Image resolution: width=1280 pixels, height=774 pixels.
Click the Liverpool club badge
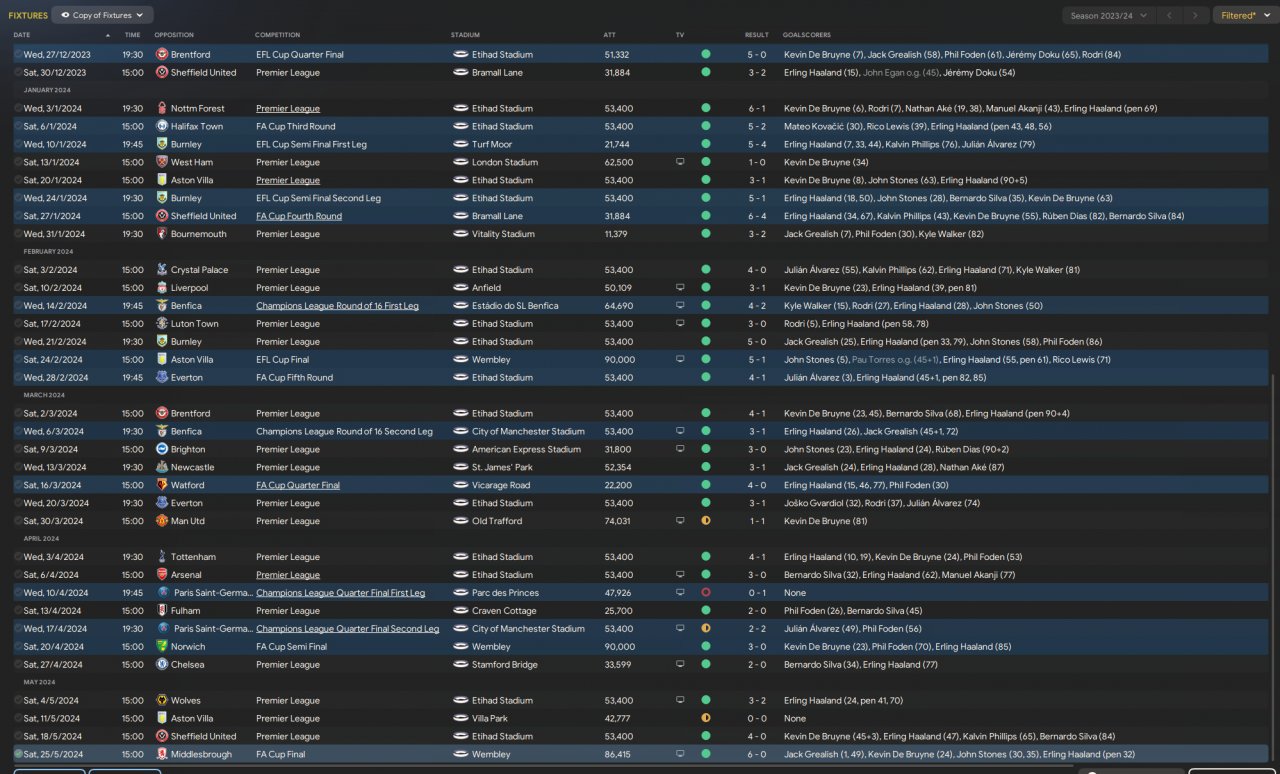click(x=162, y=288)
